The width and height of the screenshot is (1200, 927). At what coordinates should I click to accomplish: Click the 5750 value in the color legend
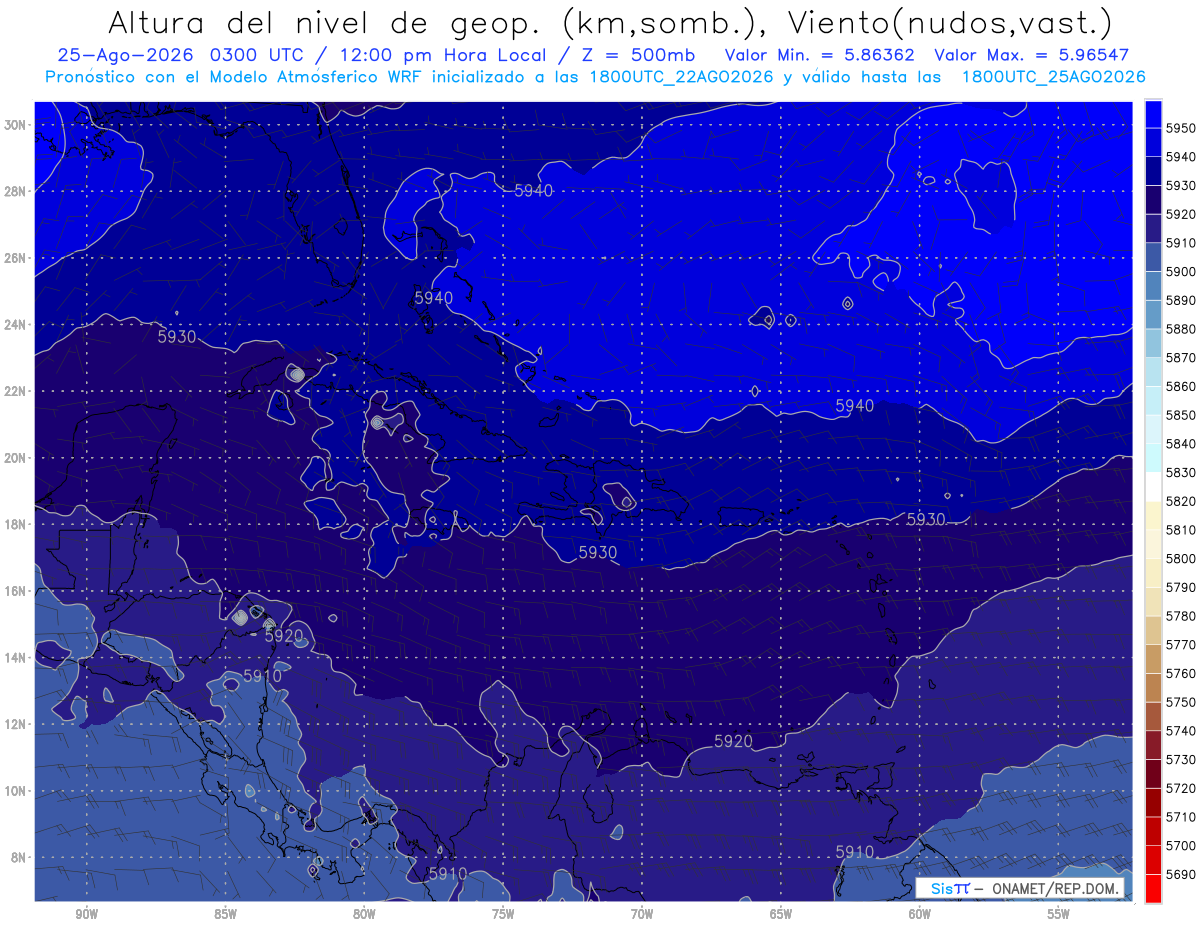click(1181, 702)
